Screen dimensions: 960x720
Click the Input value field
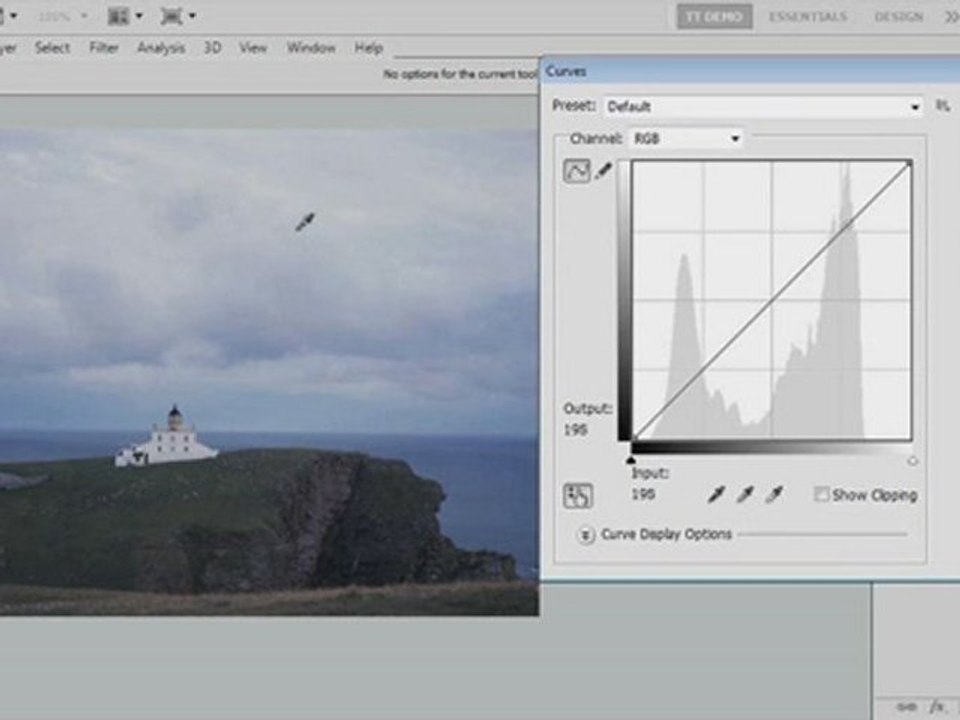pyautogui.click(x=643, y=494)
